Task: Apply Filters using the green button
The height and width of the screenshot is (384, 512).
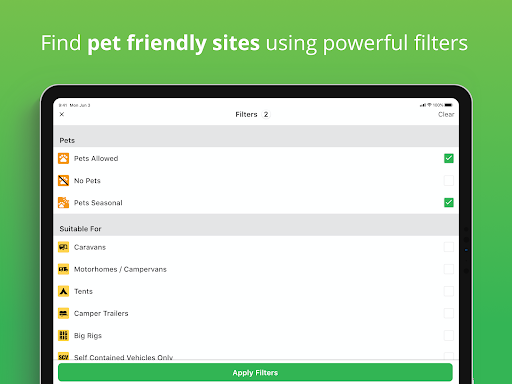Action: [255, 372]
